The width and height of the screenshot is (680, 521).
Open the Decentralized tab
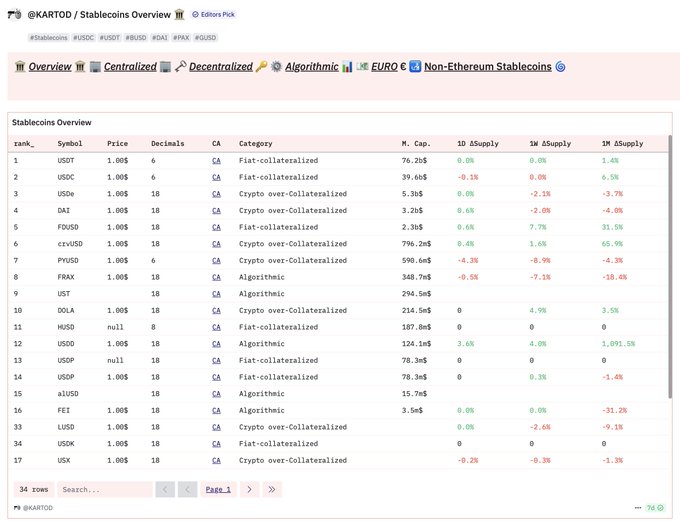coord(221,67)
